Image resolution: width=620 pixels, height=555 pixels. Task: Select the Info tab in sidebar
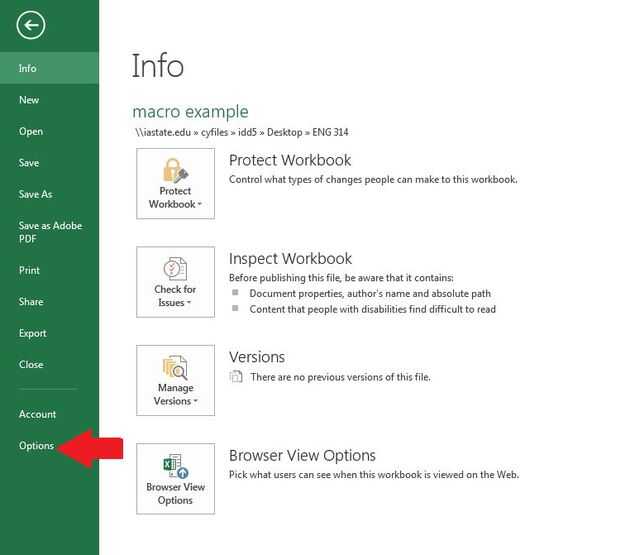[49, 68]
